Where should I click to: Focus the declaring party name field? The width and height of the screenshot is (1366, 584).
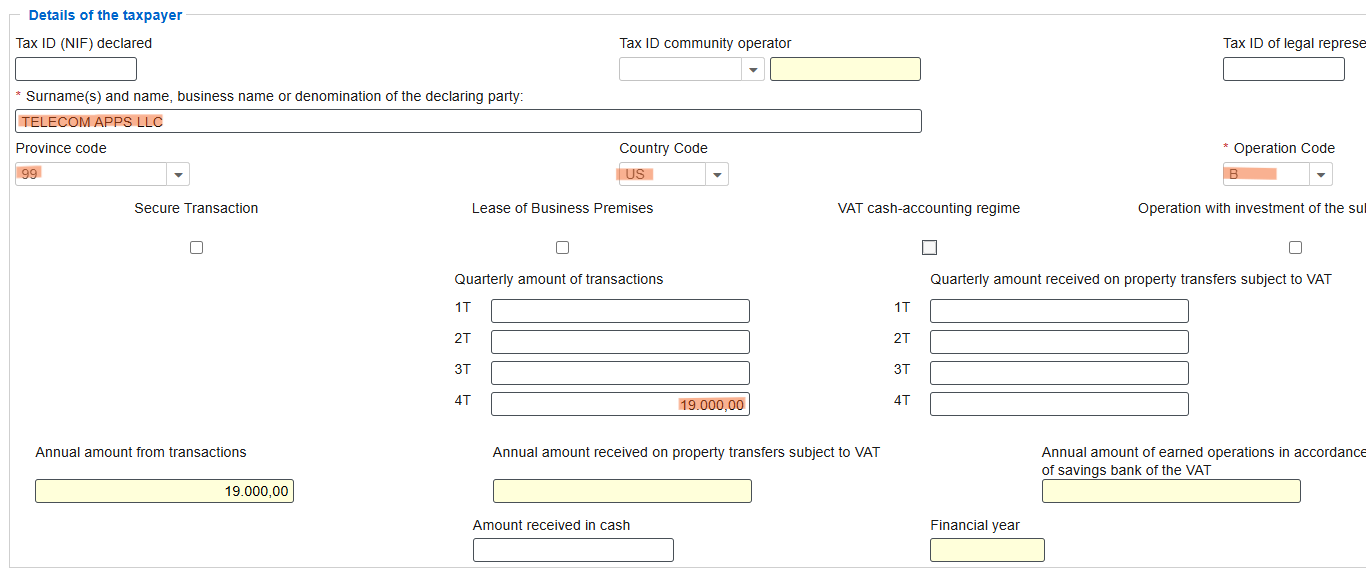click(x=468, y=122)
